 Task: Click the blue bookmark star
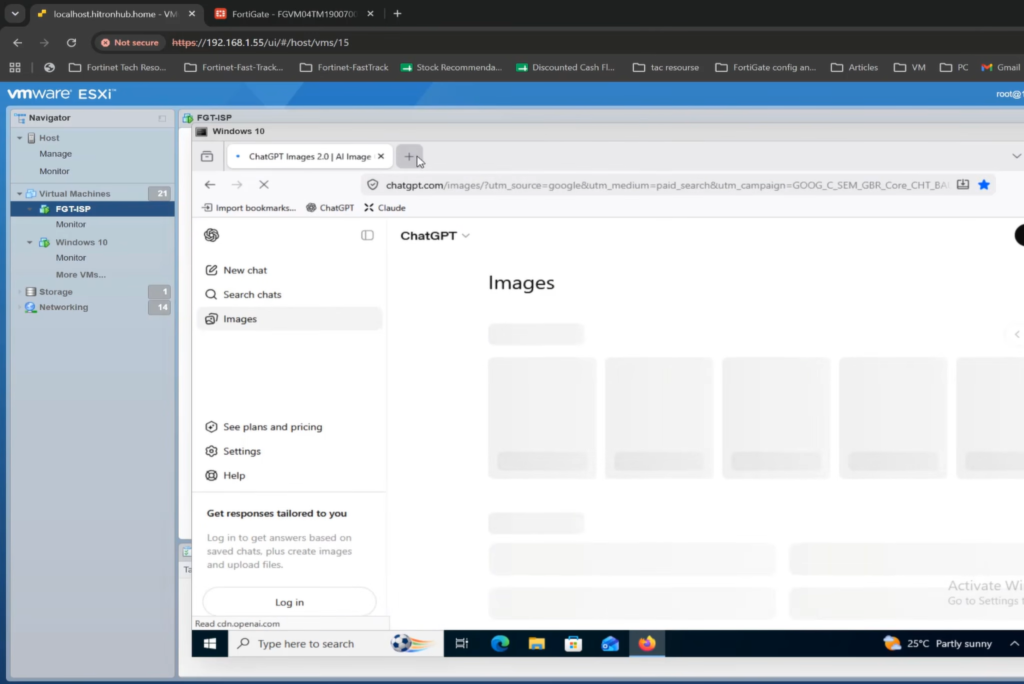984,185
